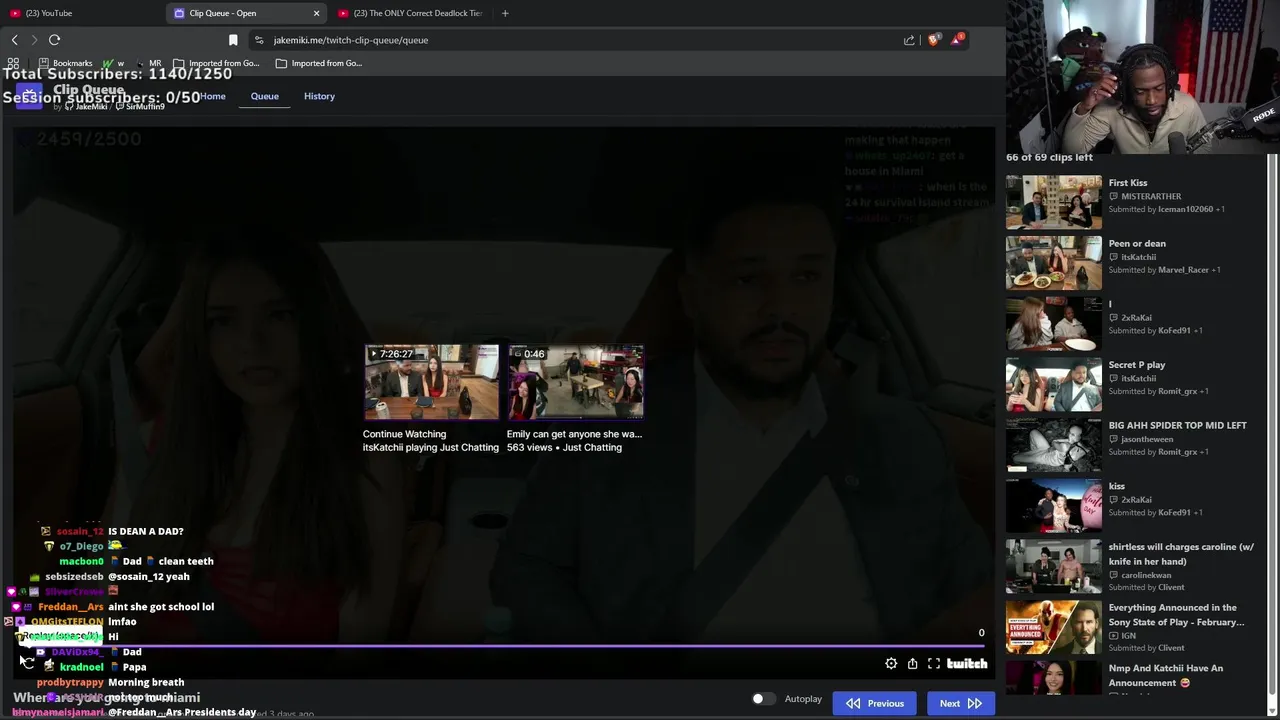Open the MR bookmark

pyautogui.click(x=148, y=63)
